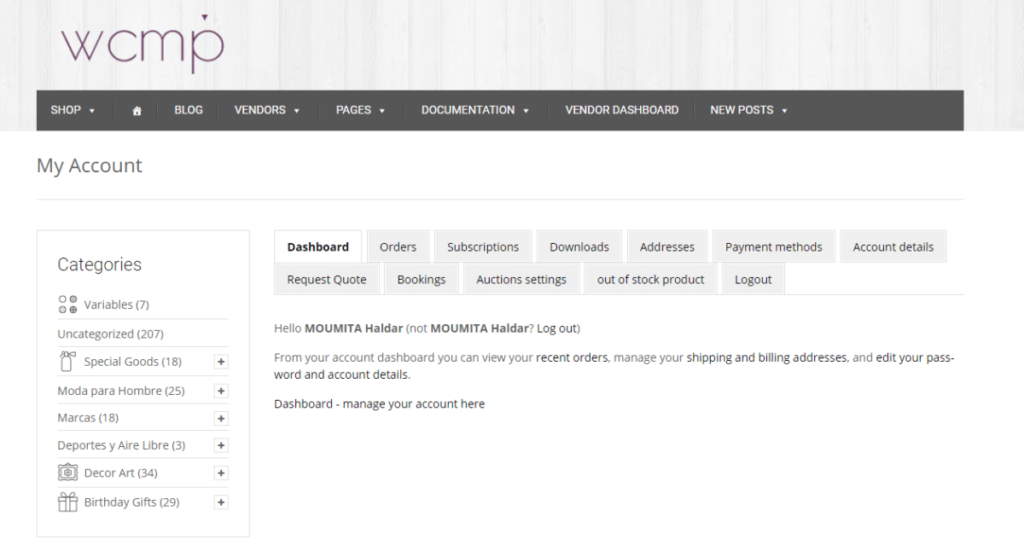Open the Request Quote tab

point(327,279)
